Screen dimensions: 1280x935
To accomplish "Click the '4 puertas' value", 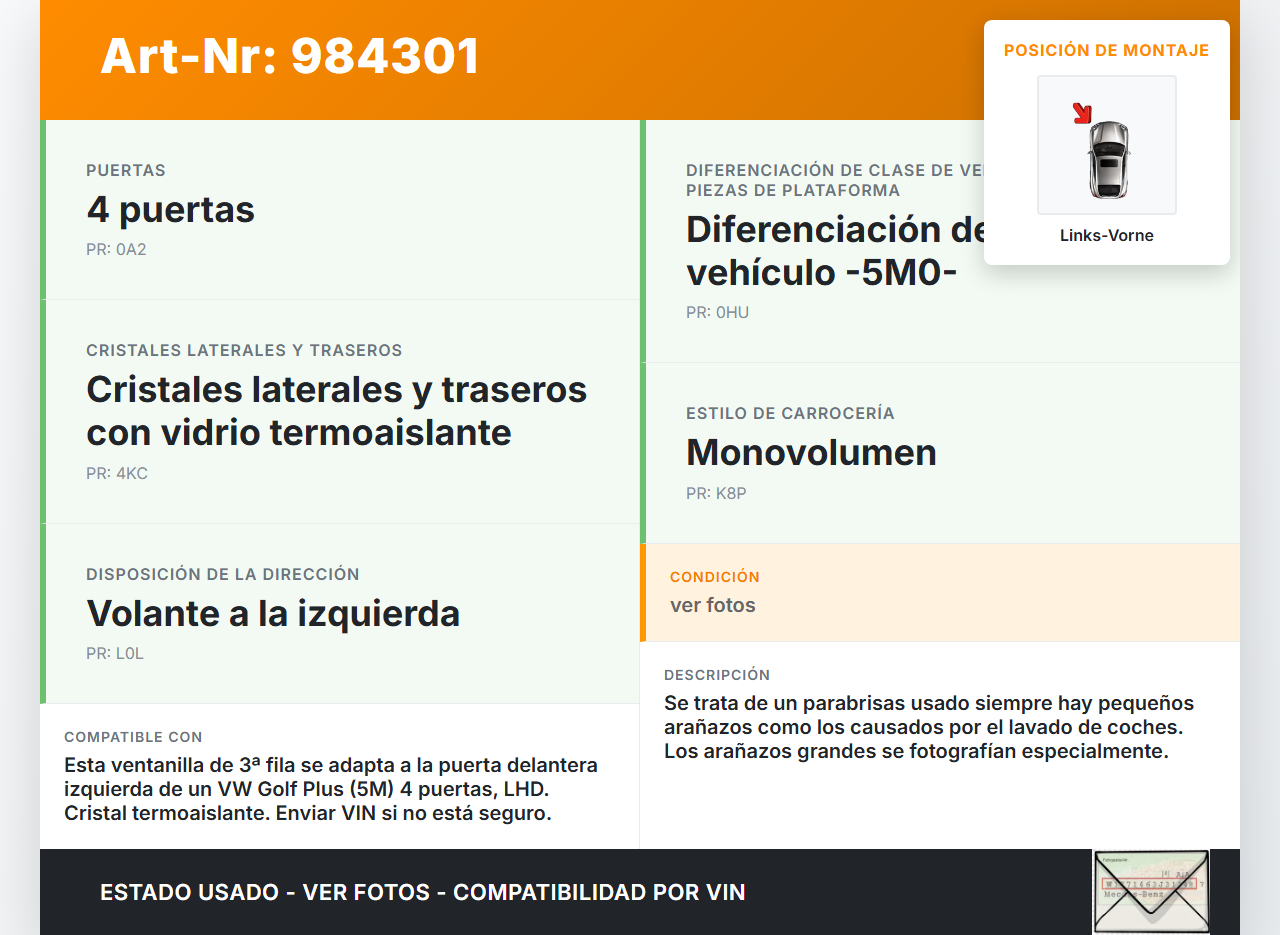I will [171, 209].
